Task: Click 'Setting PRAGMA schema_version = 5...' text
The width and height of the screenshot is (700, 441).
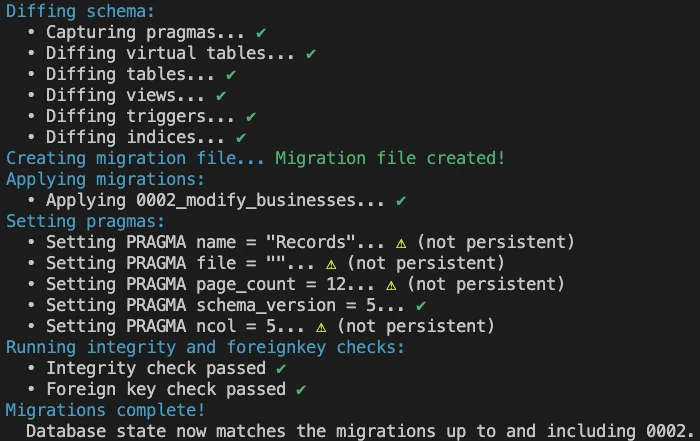Action: [225, 305]
